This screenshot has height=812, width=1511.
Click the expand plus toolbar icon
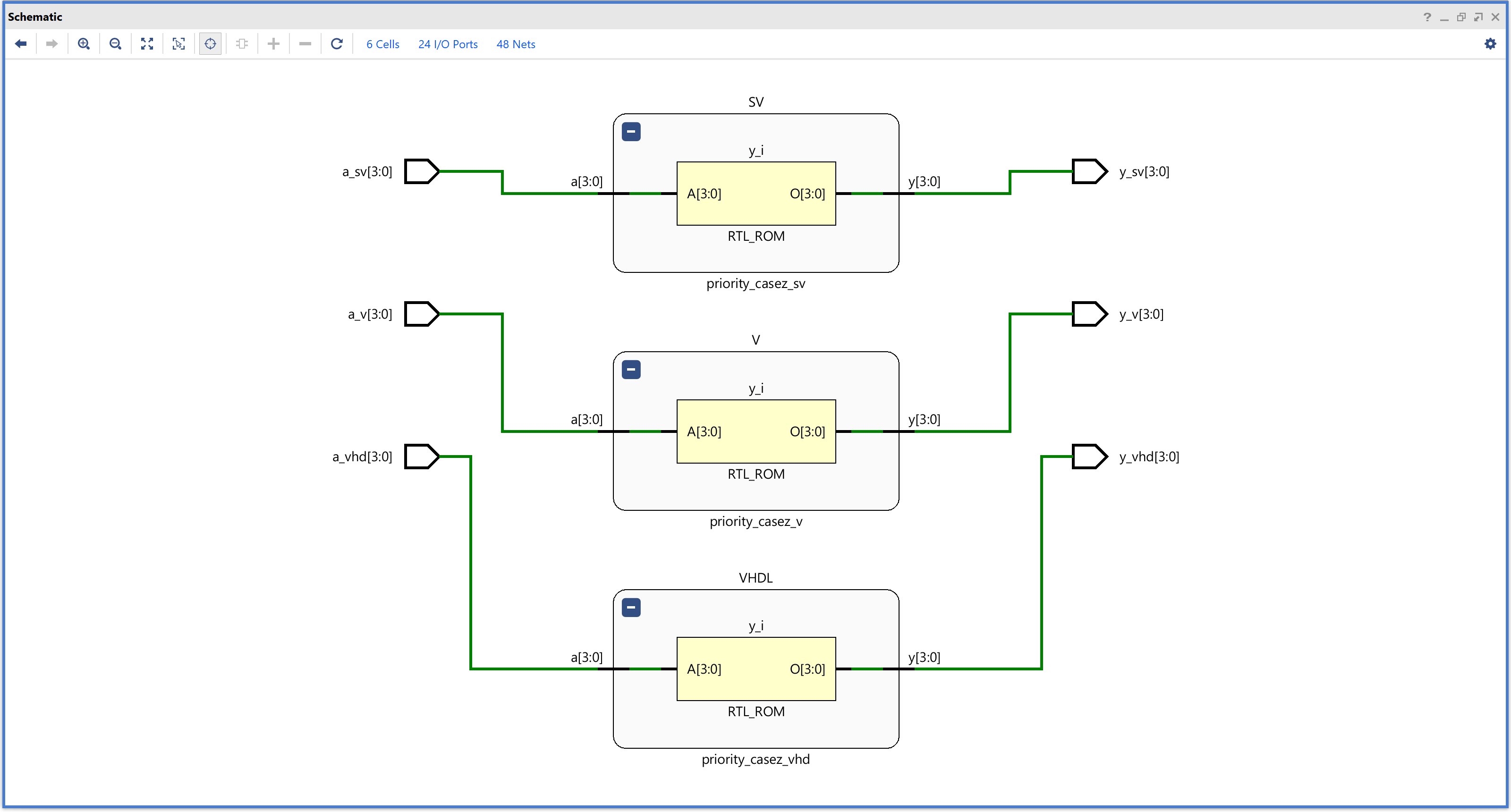(x=273, y=44)
